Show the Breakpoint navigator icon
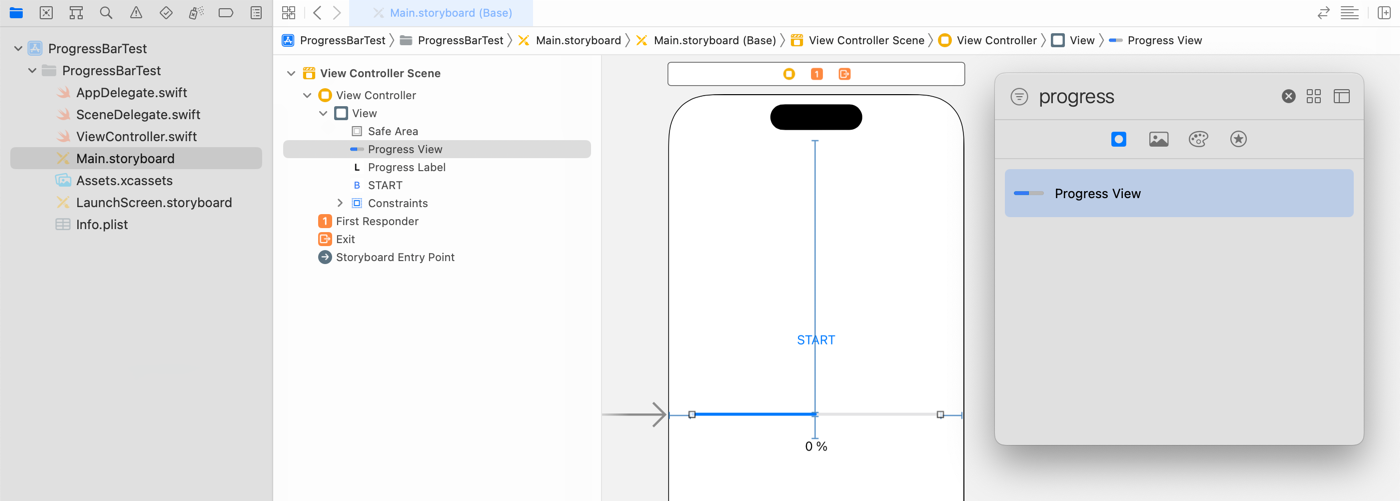The height and width of the screenshot is (501, 1400). tap(226, 13)
